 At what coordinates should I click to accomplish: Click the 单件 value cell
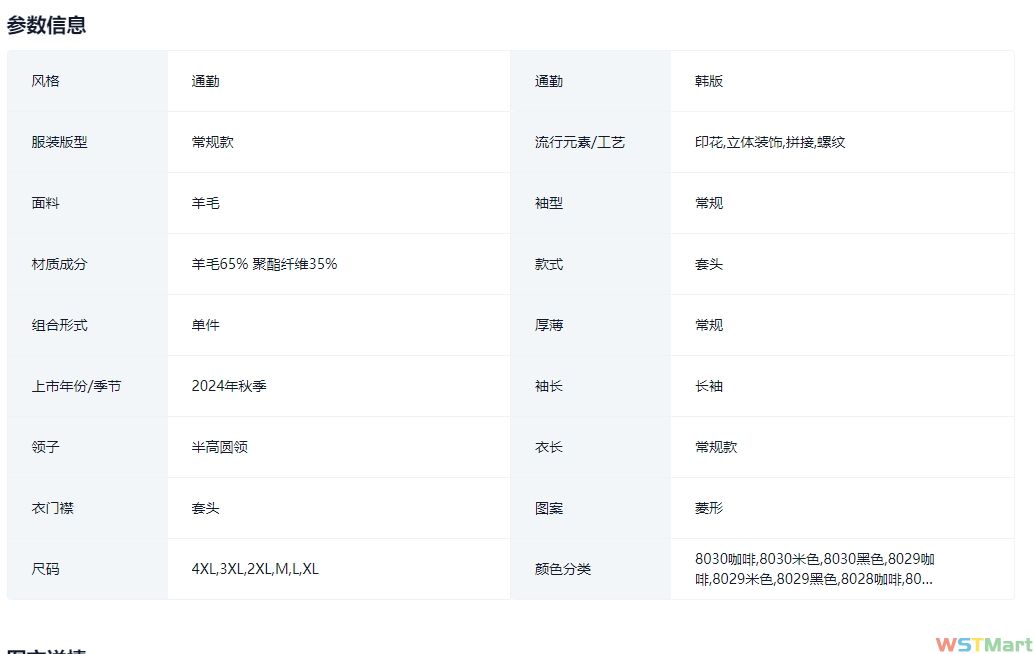pyautogui.click(x=206, y=325)
